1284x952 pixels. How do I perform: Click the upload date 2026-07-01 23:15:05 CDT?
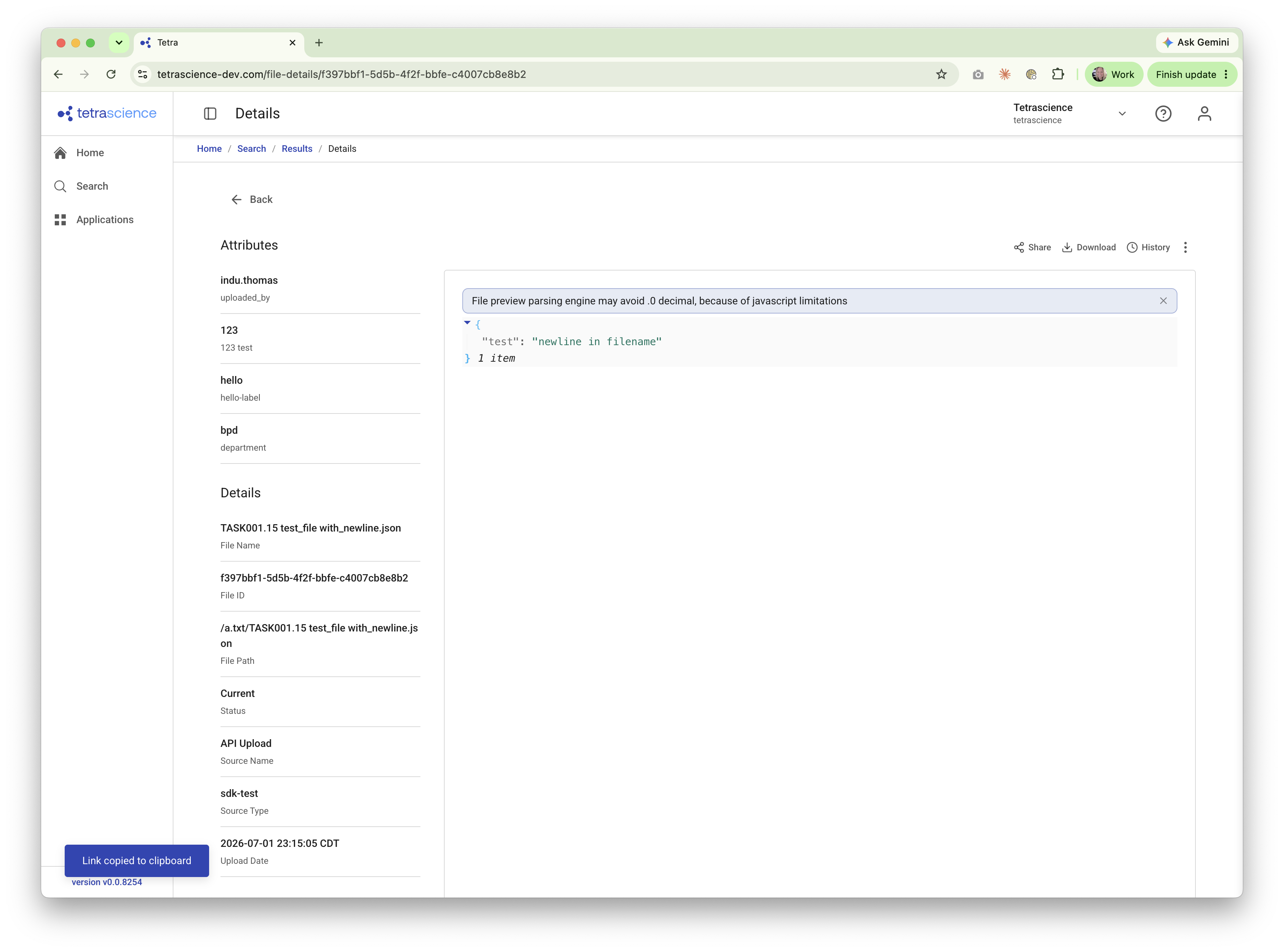click(x=280, y=843)
